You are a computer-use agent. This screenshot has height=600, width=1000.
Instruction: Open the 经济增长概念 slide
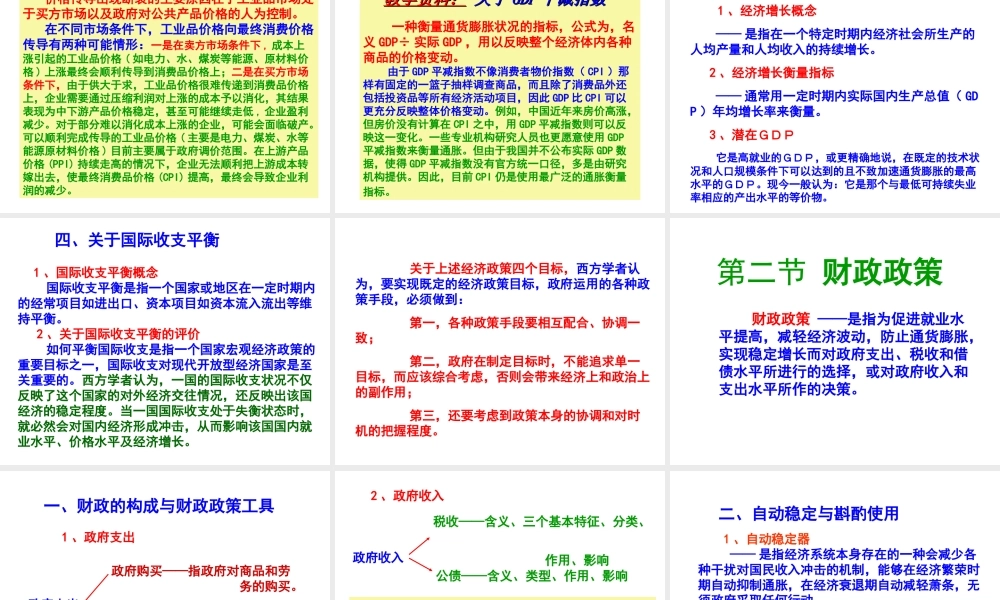(833, 100)
